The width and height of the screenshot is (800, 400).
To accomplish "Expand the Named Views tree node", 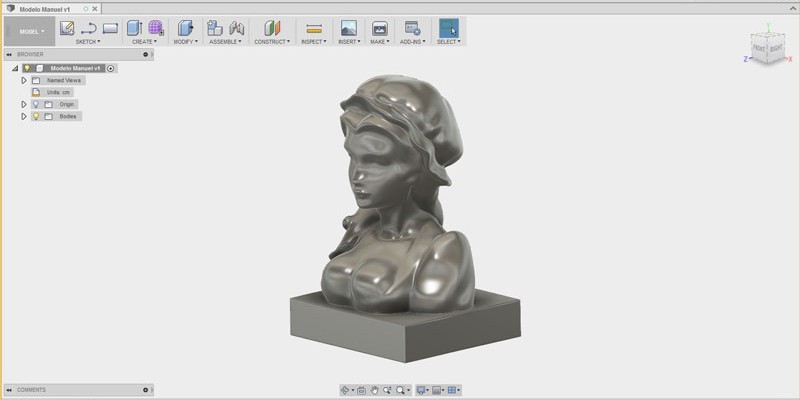I will [x=24, y=80].
